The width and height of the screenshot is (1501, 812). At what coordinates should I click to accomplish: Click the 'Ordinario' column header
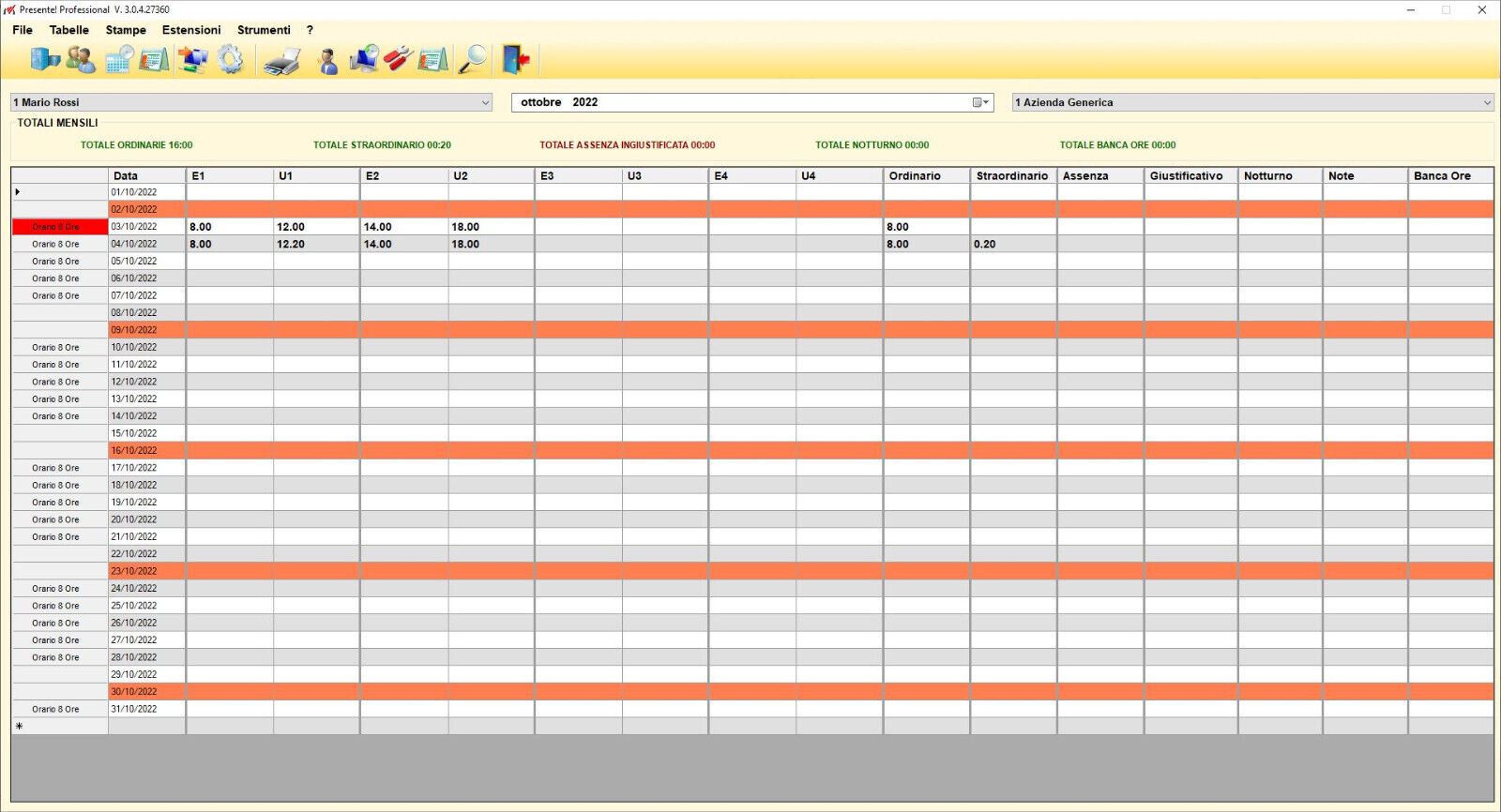coord(927,175)
